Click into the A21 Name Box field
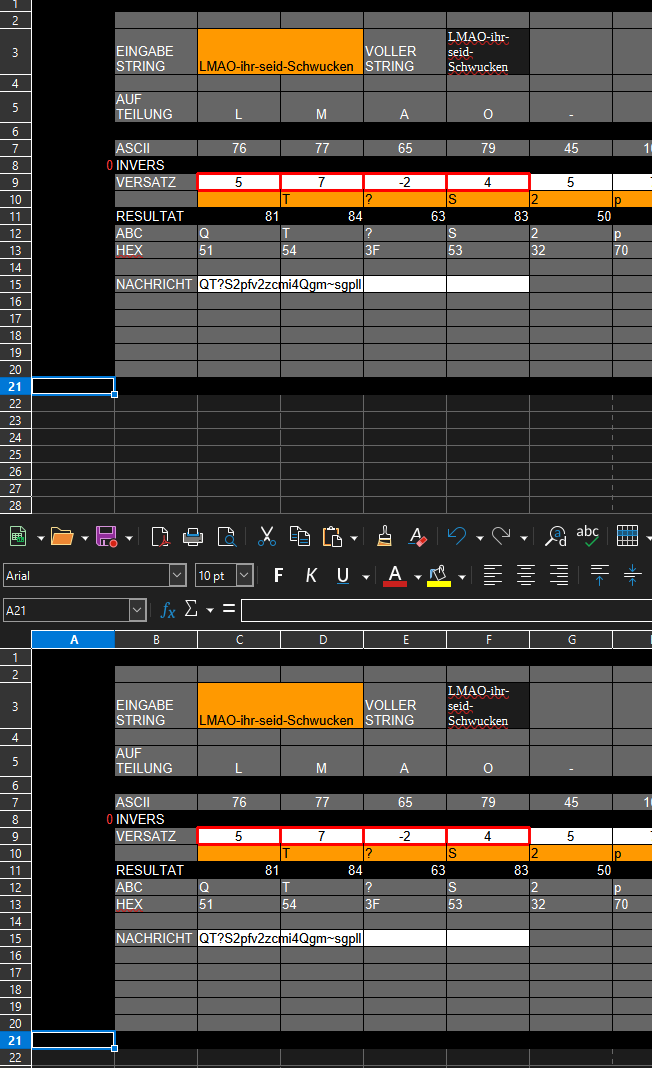Screen dimensions: 652x1068 [66, 610]
